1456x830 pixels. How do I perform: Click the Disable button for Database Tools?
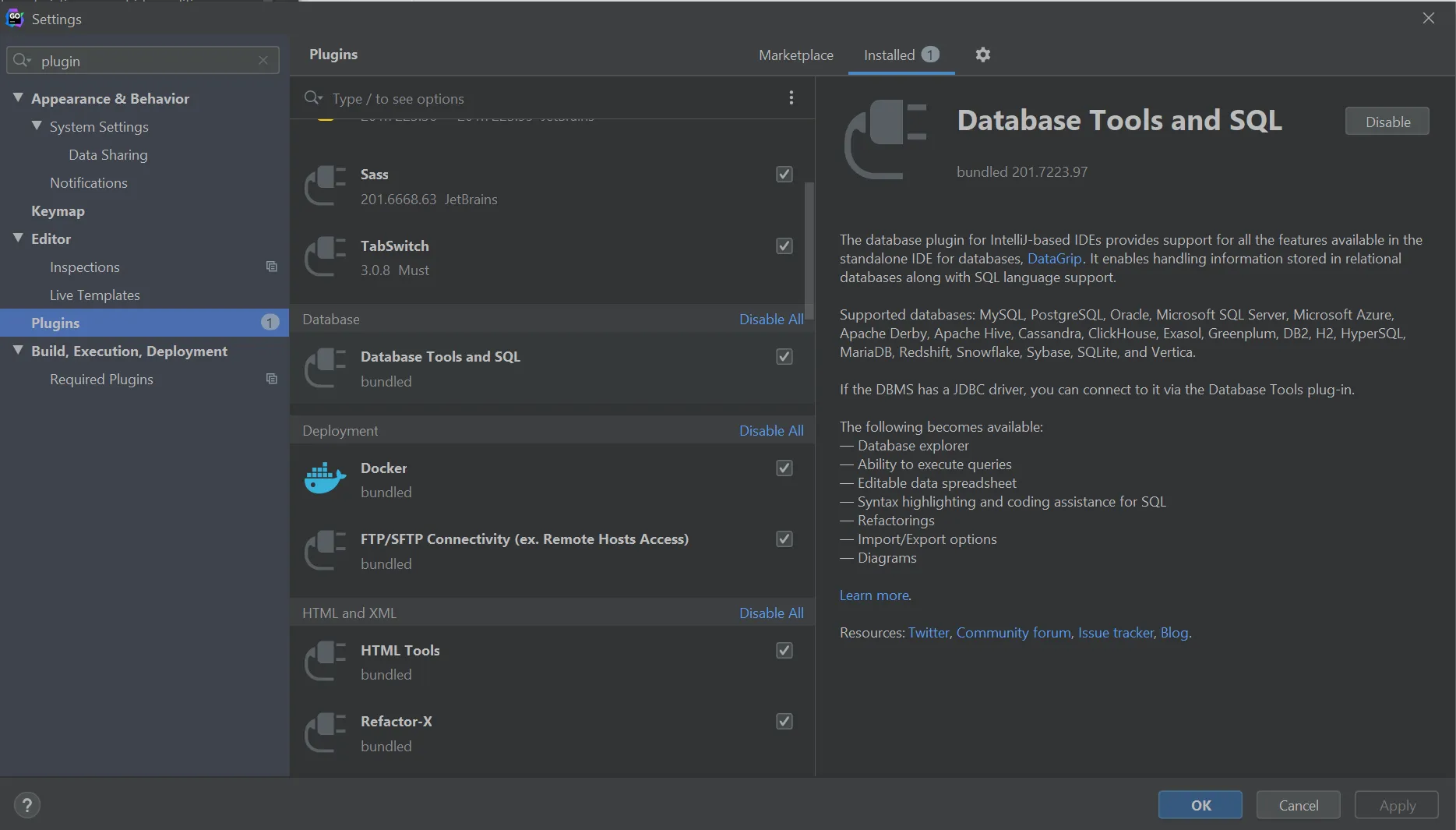tap(1387, 121)
